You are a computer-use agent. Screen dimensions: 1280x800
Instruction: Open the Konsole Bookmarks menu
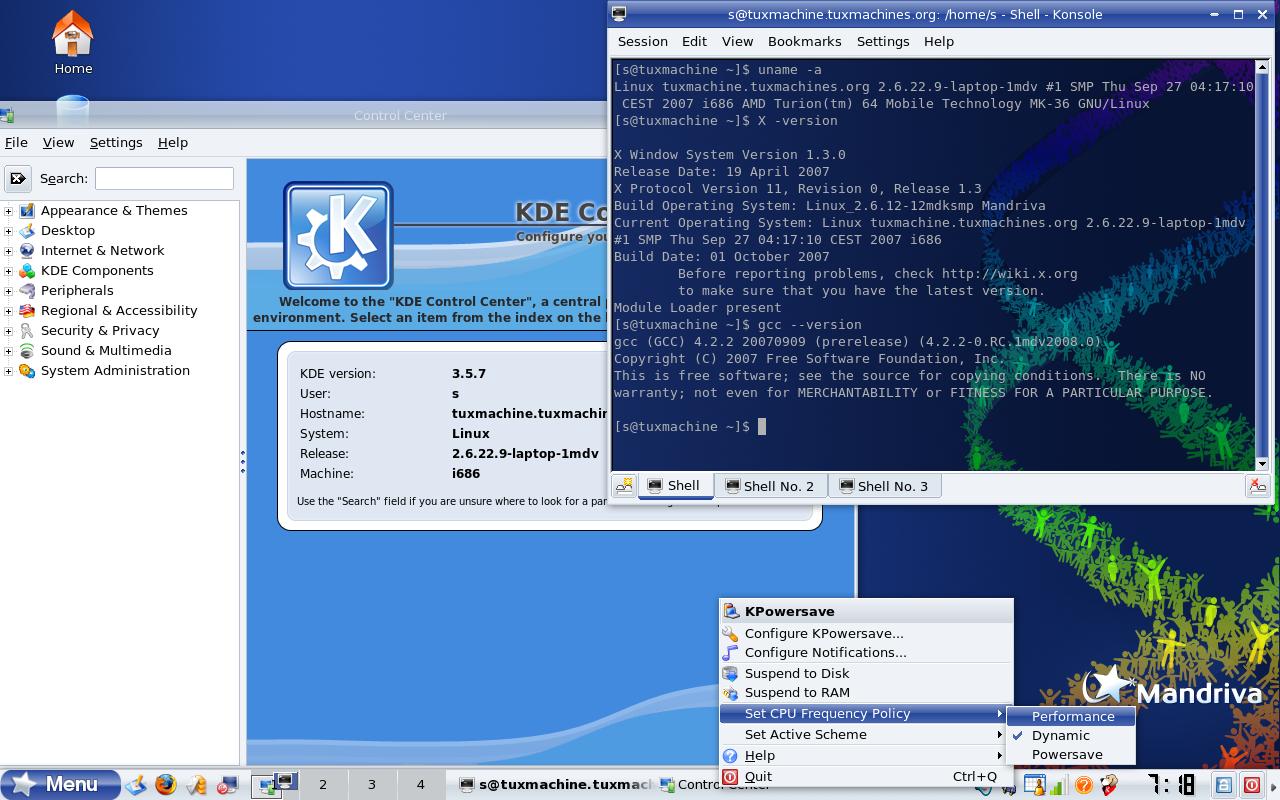point(804,42)
